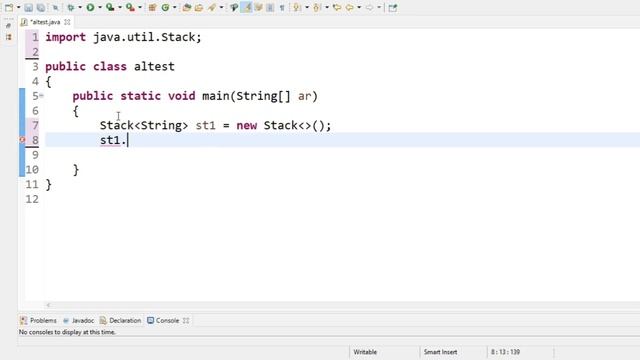Click line number 12 in the gutter
The width and height of the screenshot is (640, 360).
pyautogui.click(x=32, y=199)
